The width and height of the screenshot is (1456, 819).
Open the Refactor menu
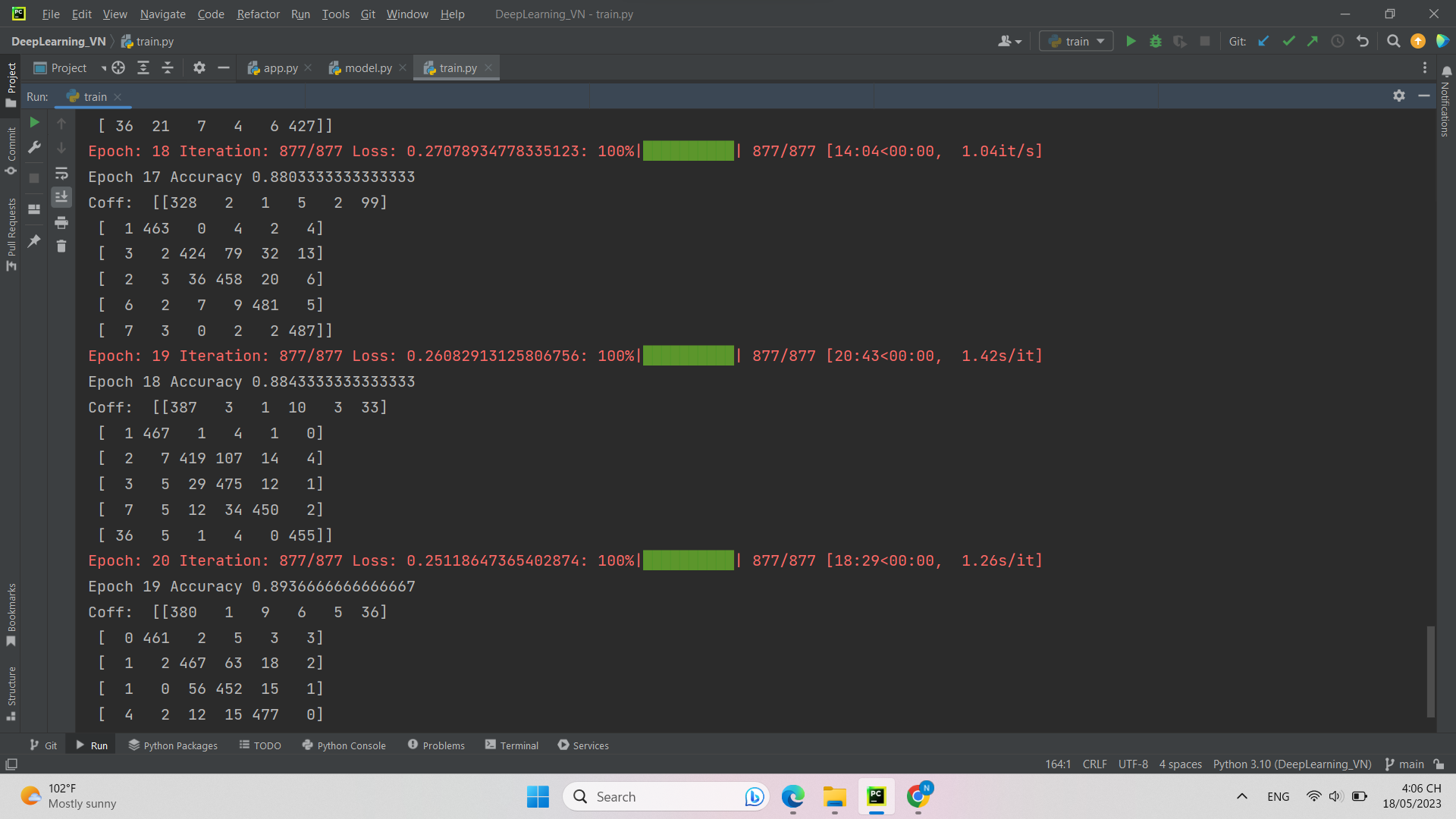tap(258, 14)
